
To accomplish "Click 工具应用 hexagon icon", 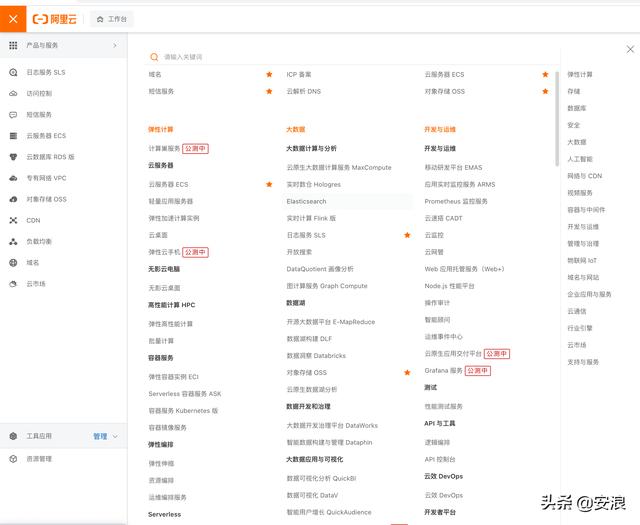I will coord(13,436).
